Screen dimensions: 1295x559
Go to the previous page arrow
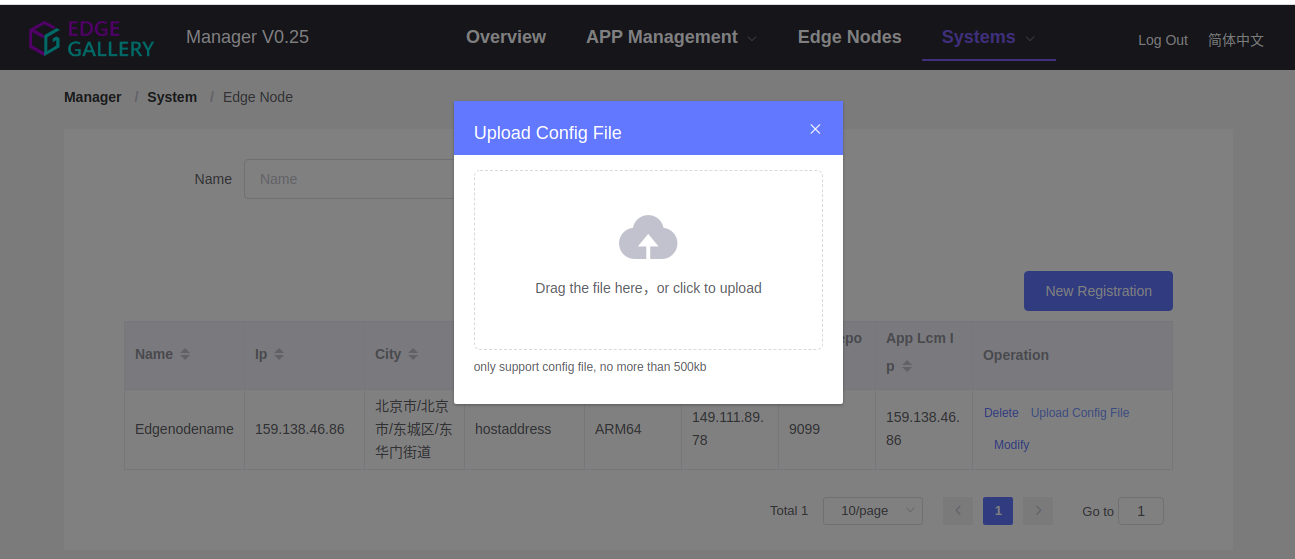click(957, 511)
